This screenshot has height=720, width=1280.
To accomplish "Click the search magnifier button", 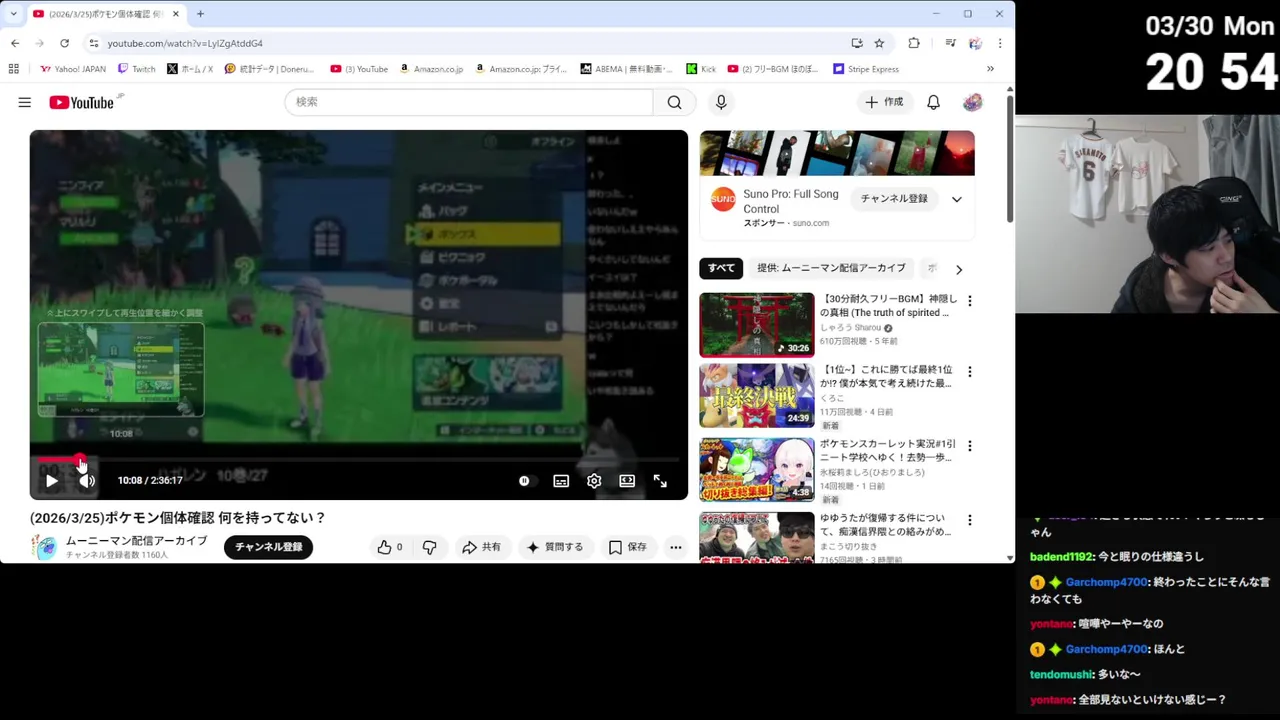I will click(674, 102).
